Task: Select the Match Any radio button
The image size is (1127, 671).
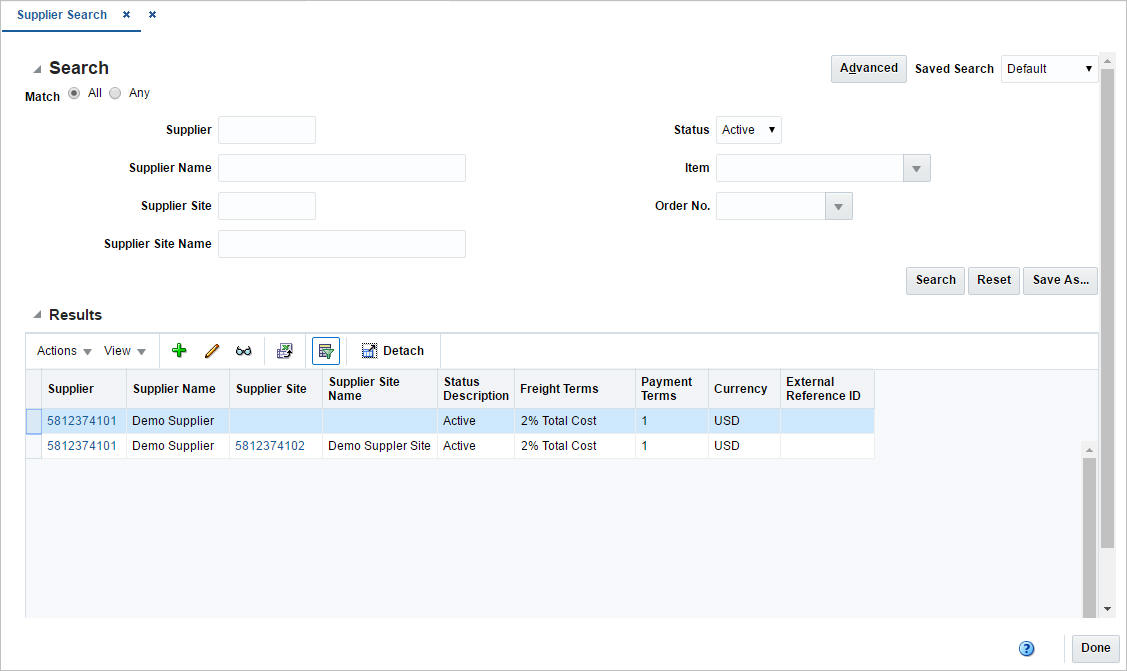Action: click(115, 92)
